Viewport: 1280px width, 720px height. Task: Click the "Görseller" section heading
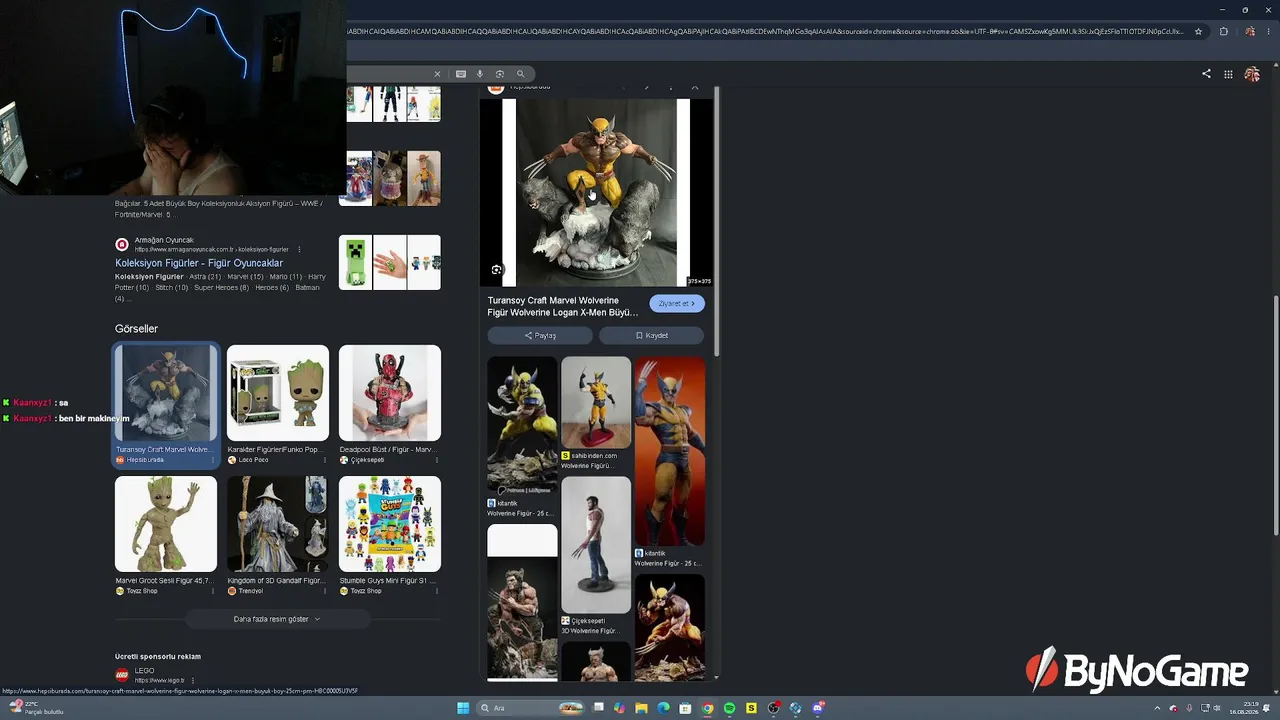pos(136,329)
